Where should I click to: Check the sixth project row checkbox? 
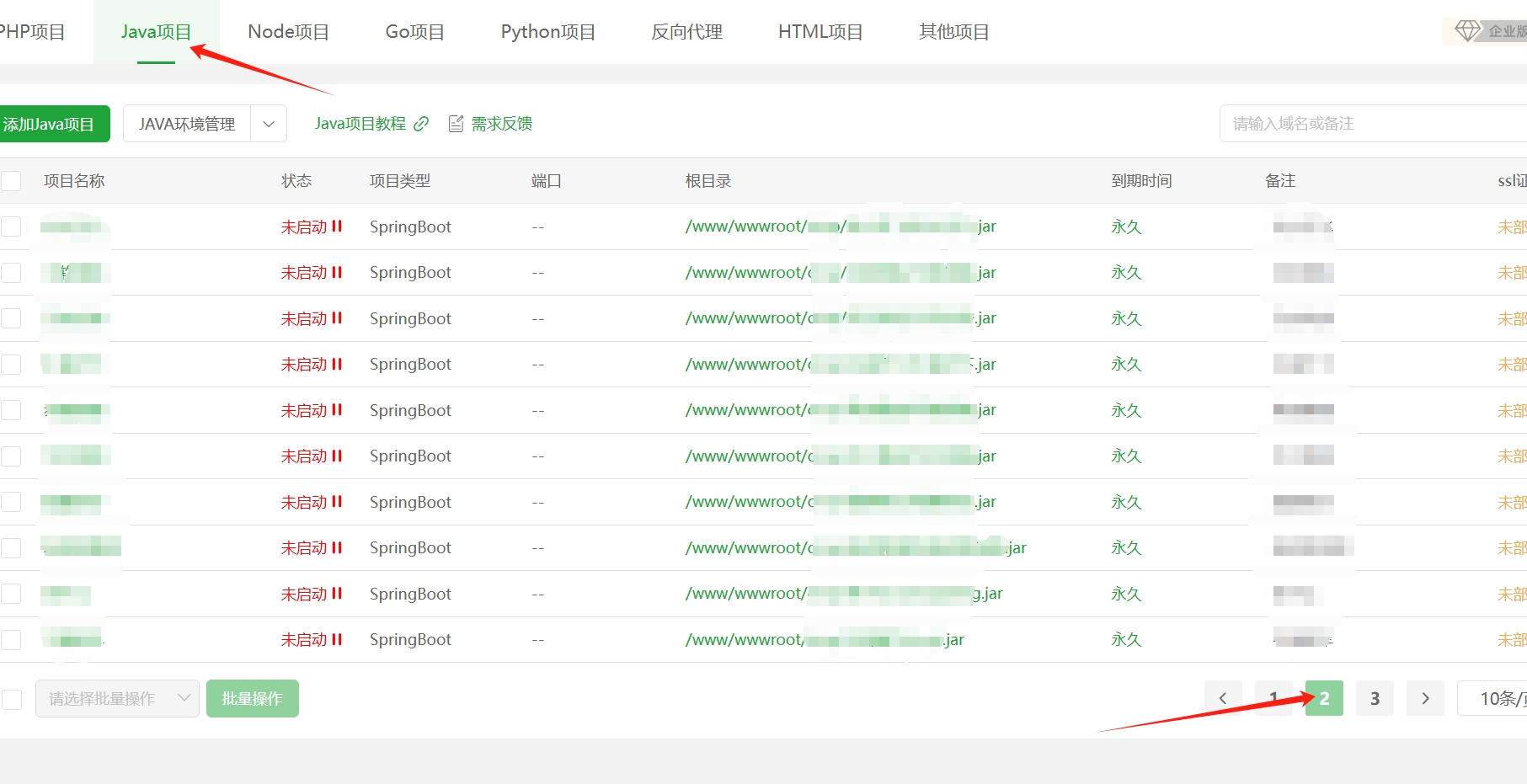tap(11, 456)
